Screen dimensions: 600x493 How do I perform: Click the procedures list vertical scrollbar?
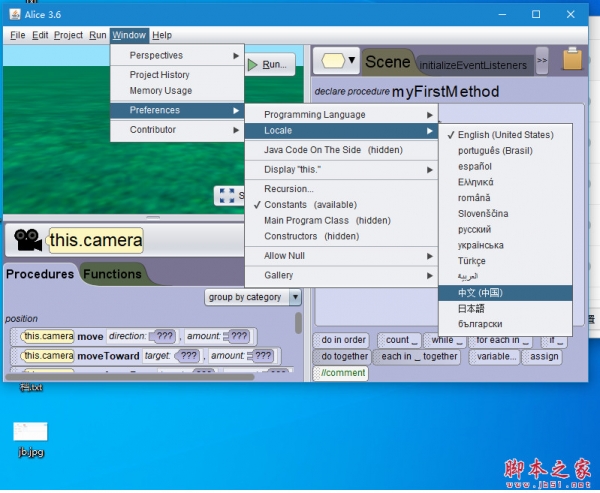point(298,324)
